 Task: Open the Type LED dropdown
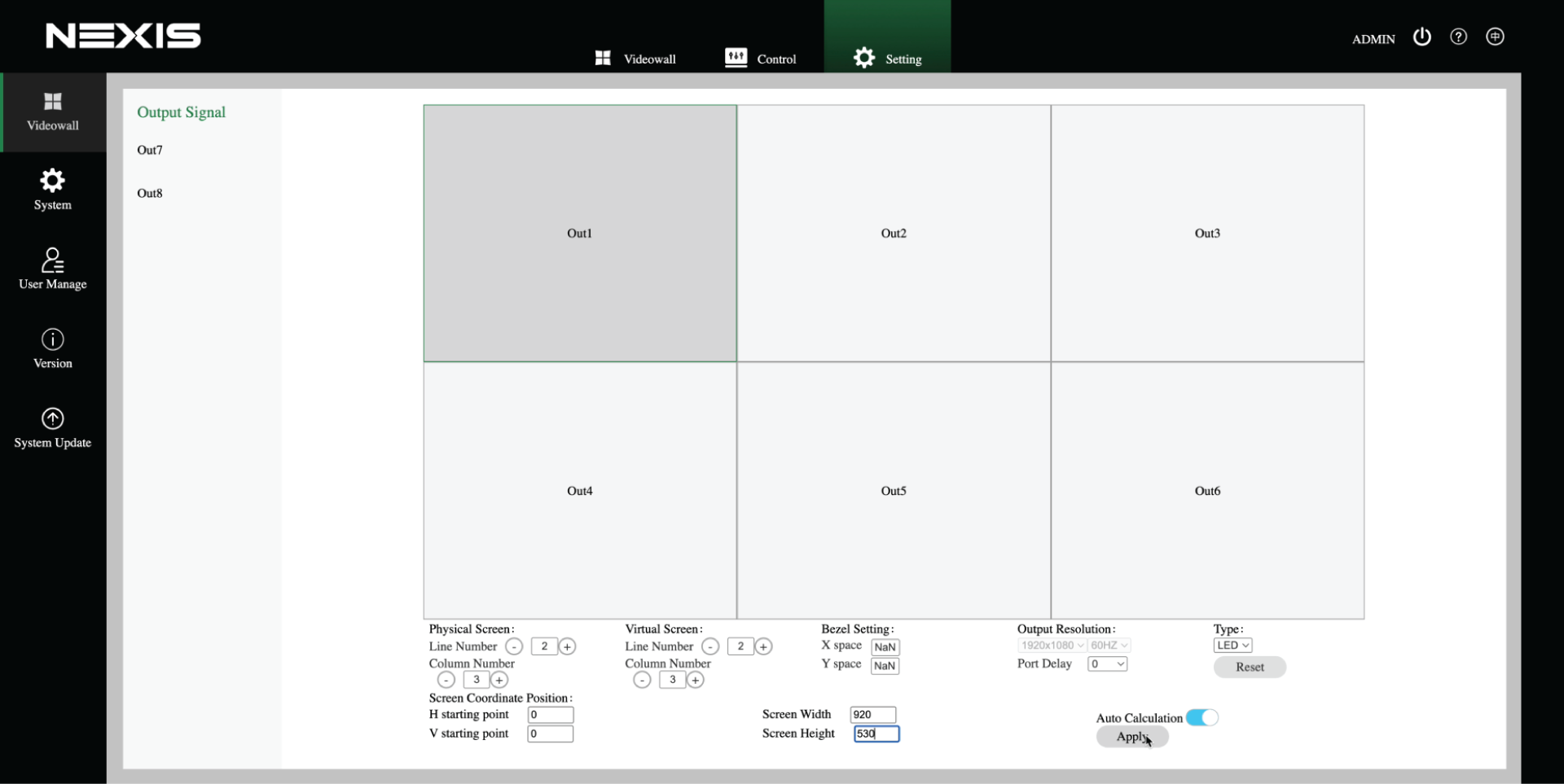[x=1232, y=646]
